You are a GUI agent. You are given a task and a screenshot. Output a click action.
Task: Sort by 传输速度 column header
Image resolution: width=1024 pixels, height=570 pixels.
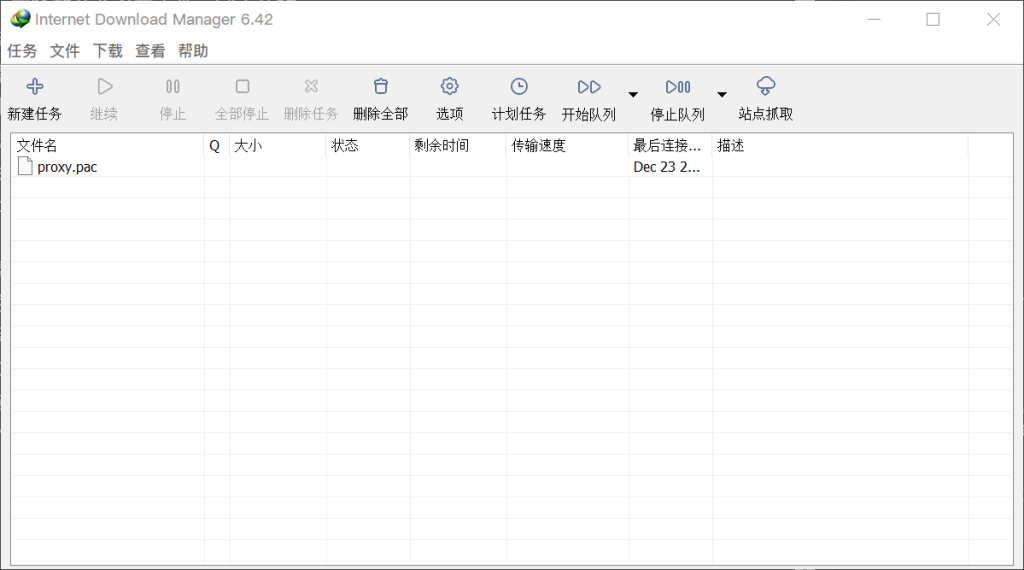tap(567, 146)
